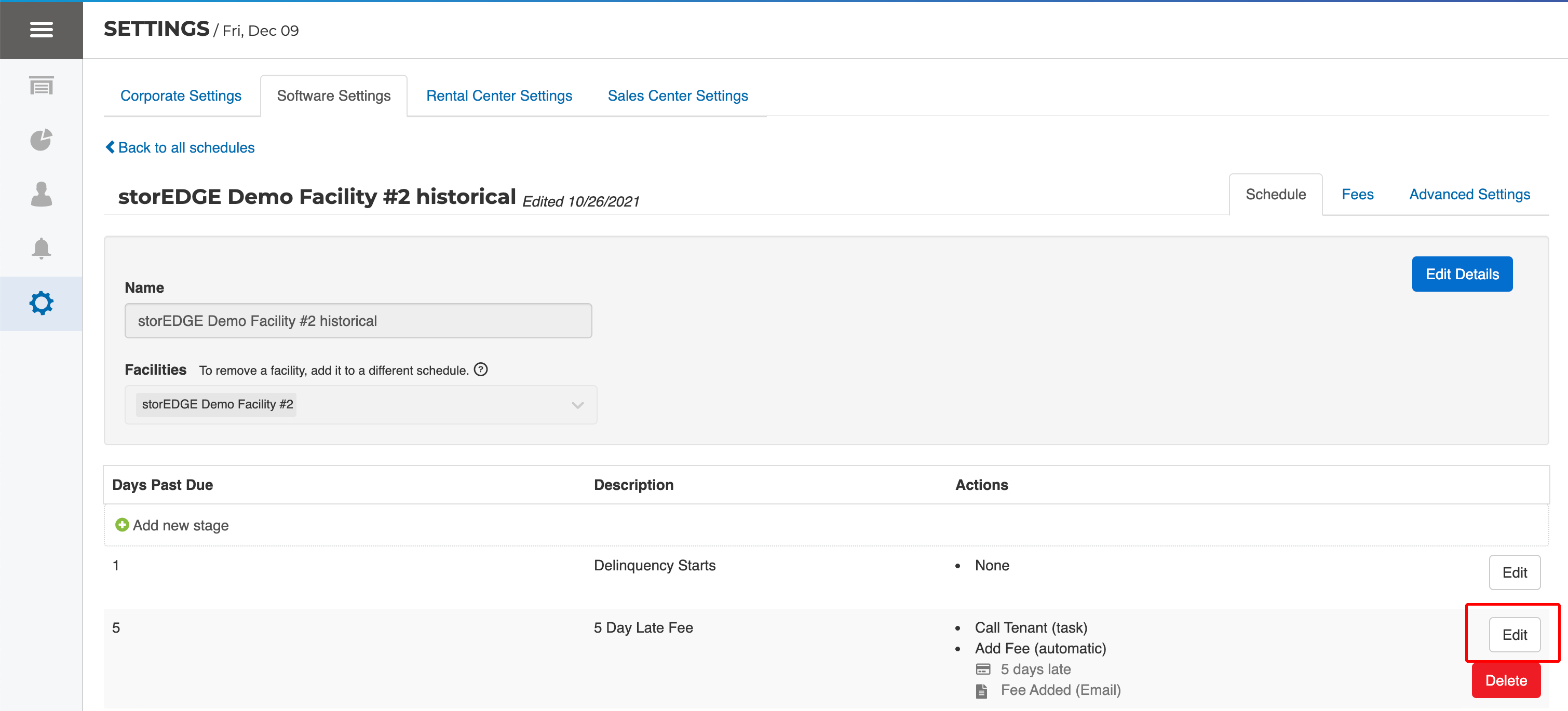The width and height of the screenshot is (1568, 711).
Task: Click the Edited 10/26/2021 label
Action: tap(580, 201)
